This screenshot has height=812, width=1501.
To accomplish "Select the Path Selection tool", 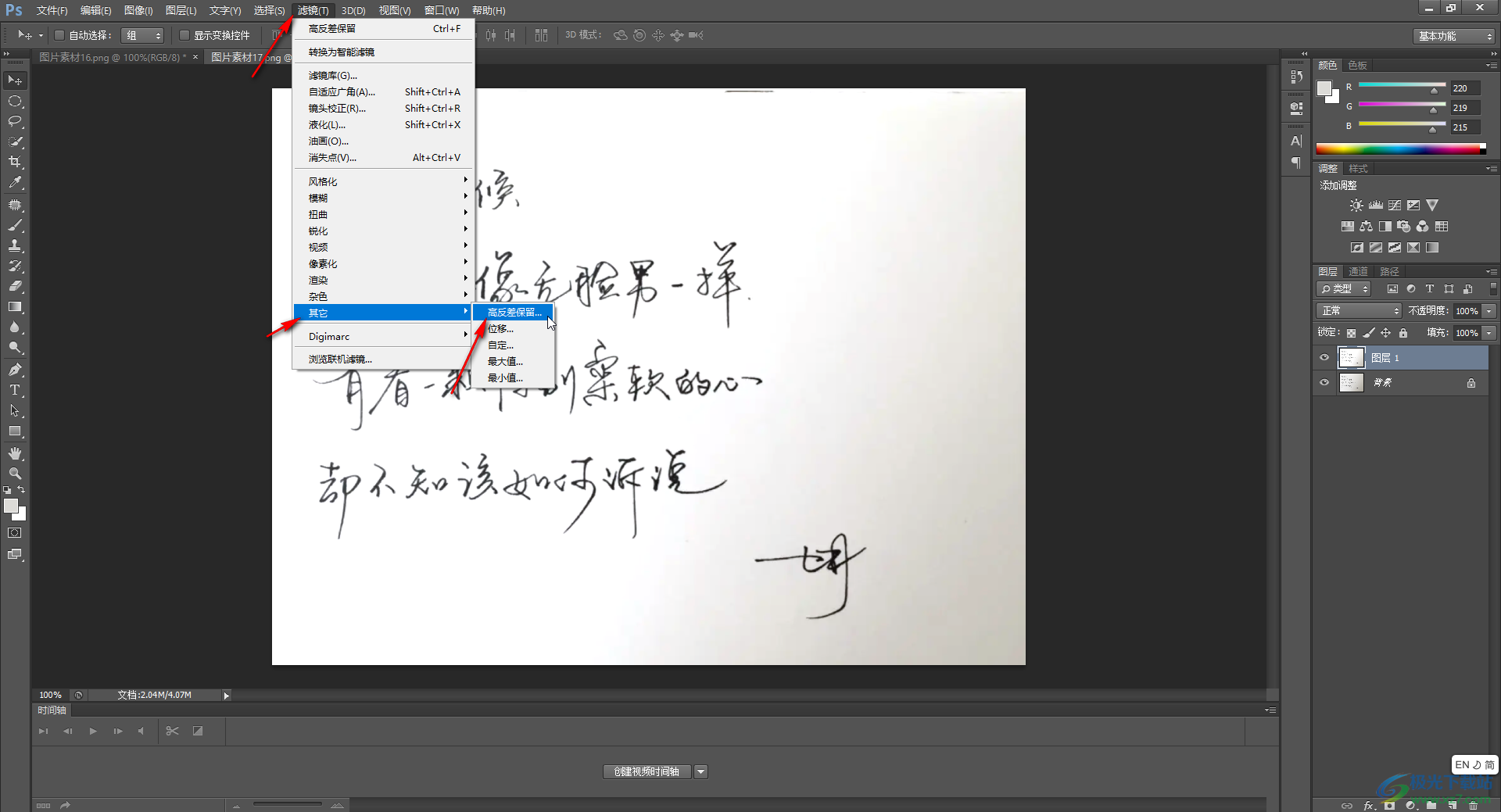I will (x=15, y=410).
